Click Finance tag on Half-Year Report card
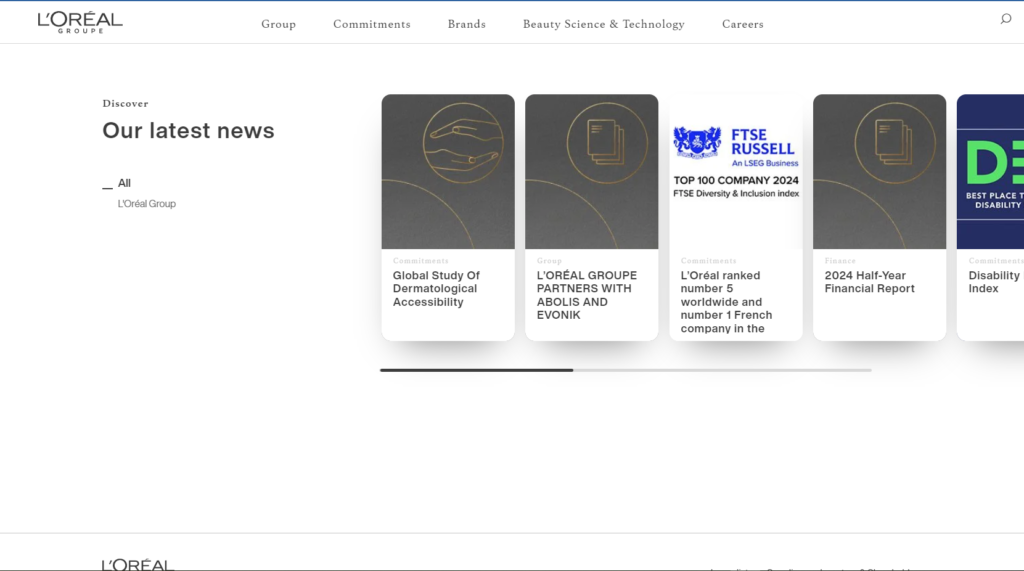Image resolution: width=1024 pixels, height=571 pixels. (x=840, y=261)
